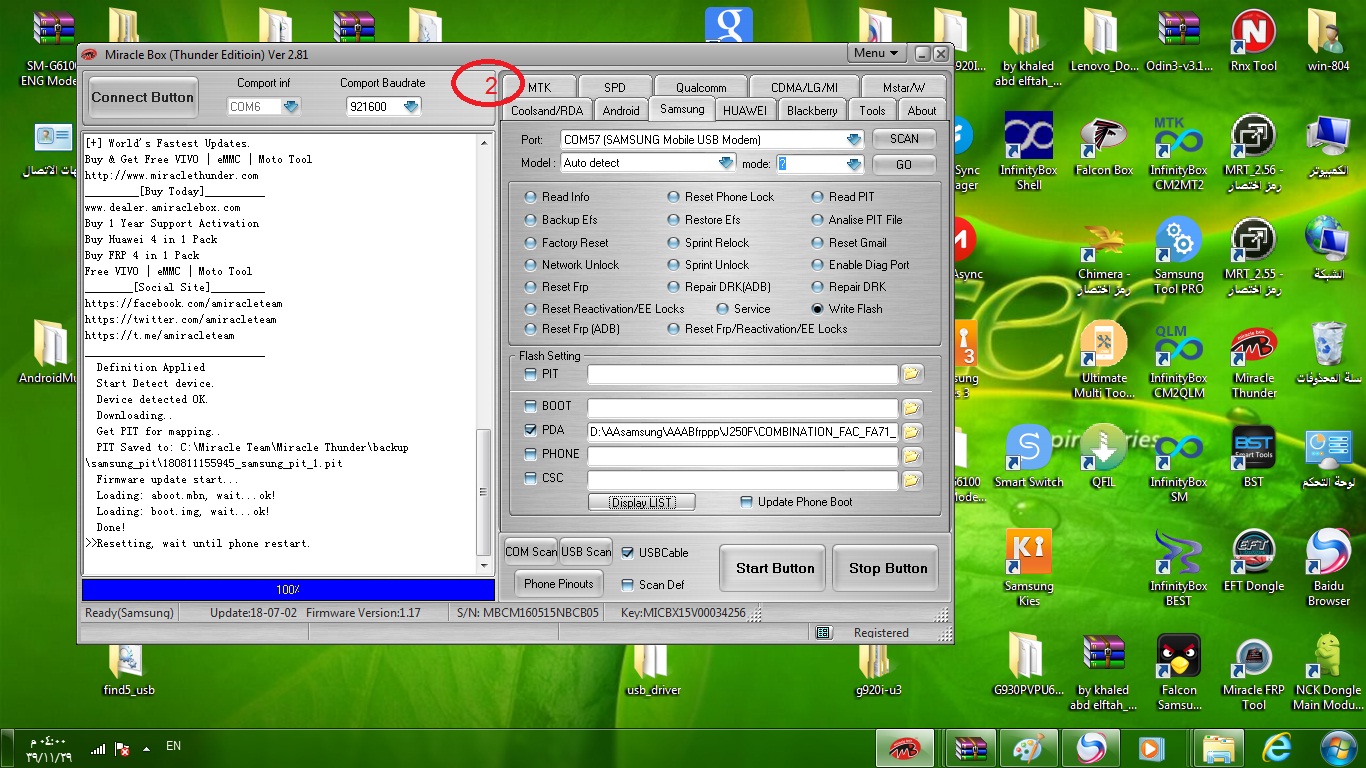Click the Miracle Box taskbar icon

905,748
